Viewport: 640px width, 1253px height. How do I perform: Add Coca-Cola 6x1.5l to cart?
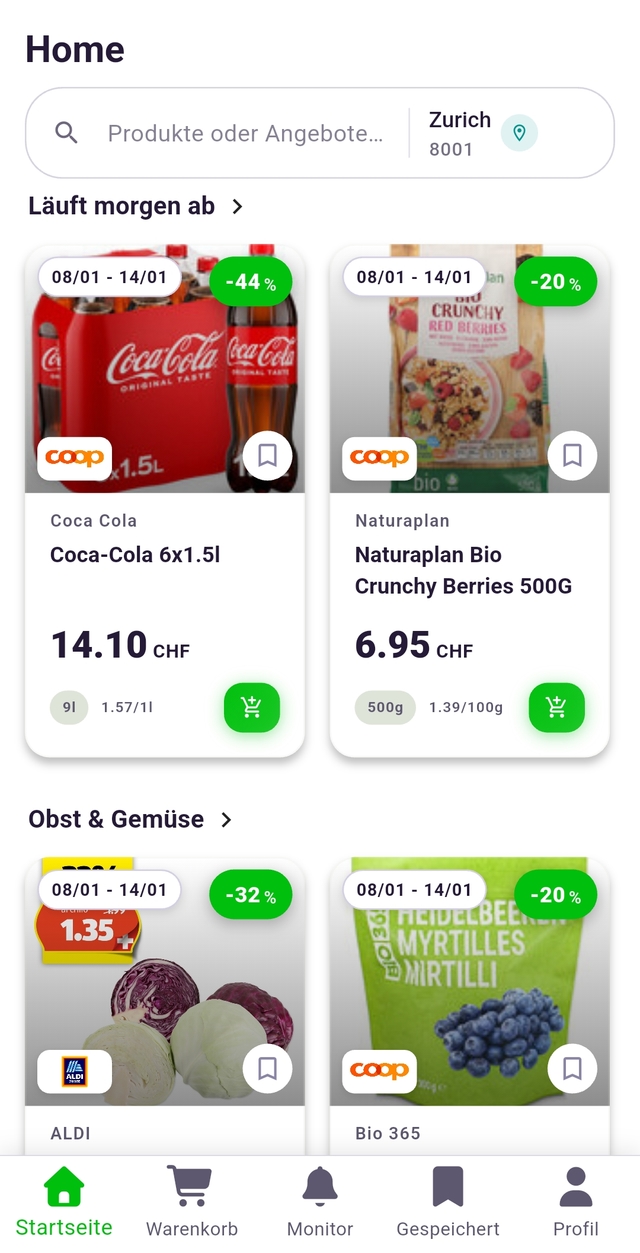(252, 707)
